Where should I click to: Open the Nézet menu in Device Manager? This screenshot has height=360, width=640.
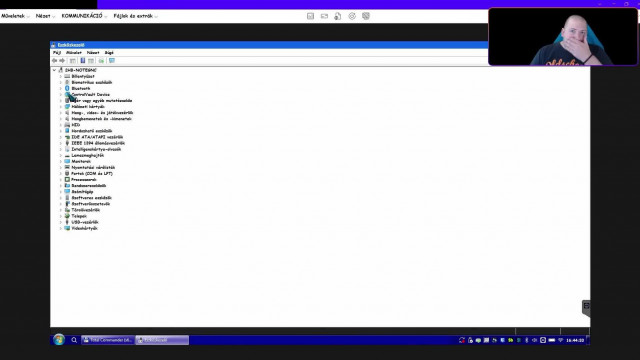click(x=93, y=53)
